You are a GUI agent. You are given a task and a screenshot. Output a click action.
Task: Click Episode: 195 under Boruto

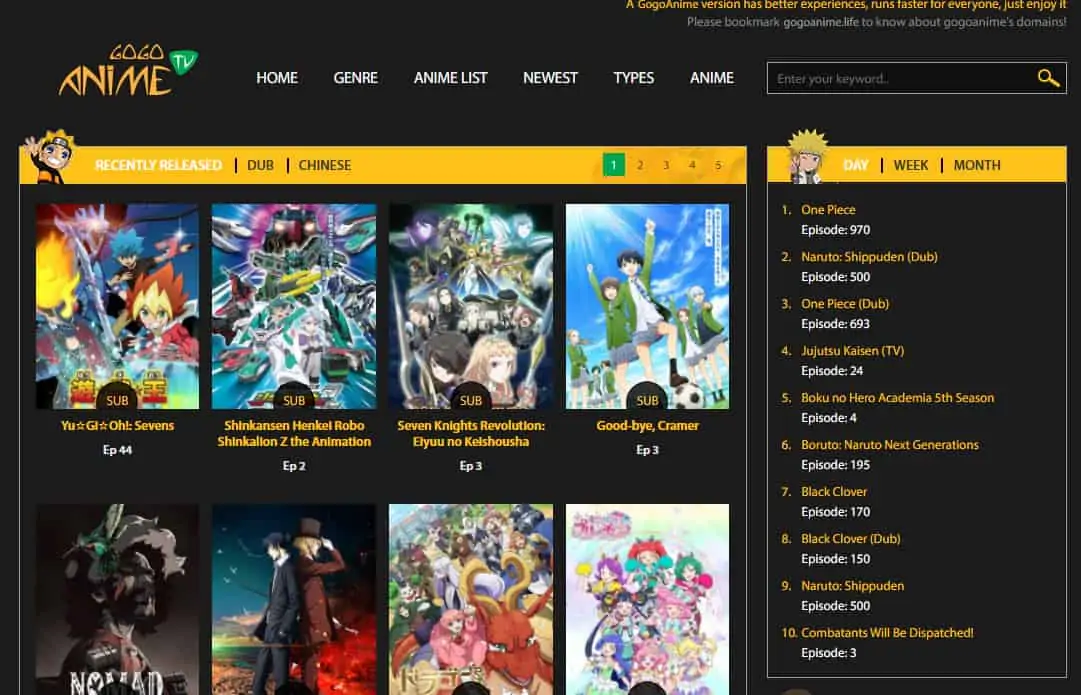pos(836,465)
